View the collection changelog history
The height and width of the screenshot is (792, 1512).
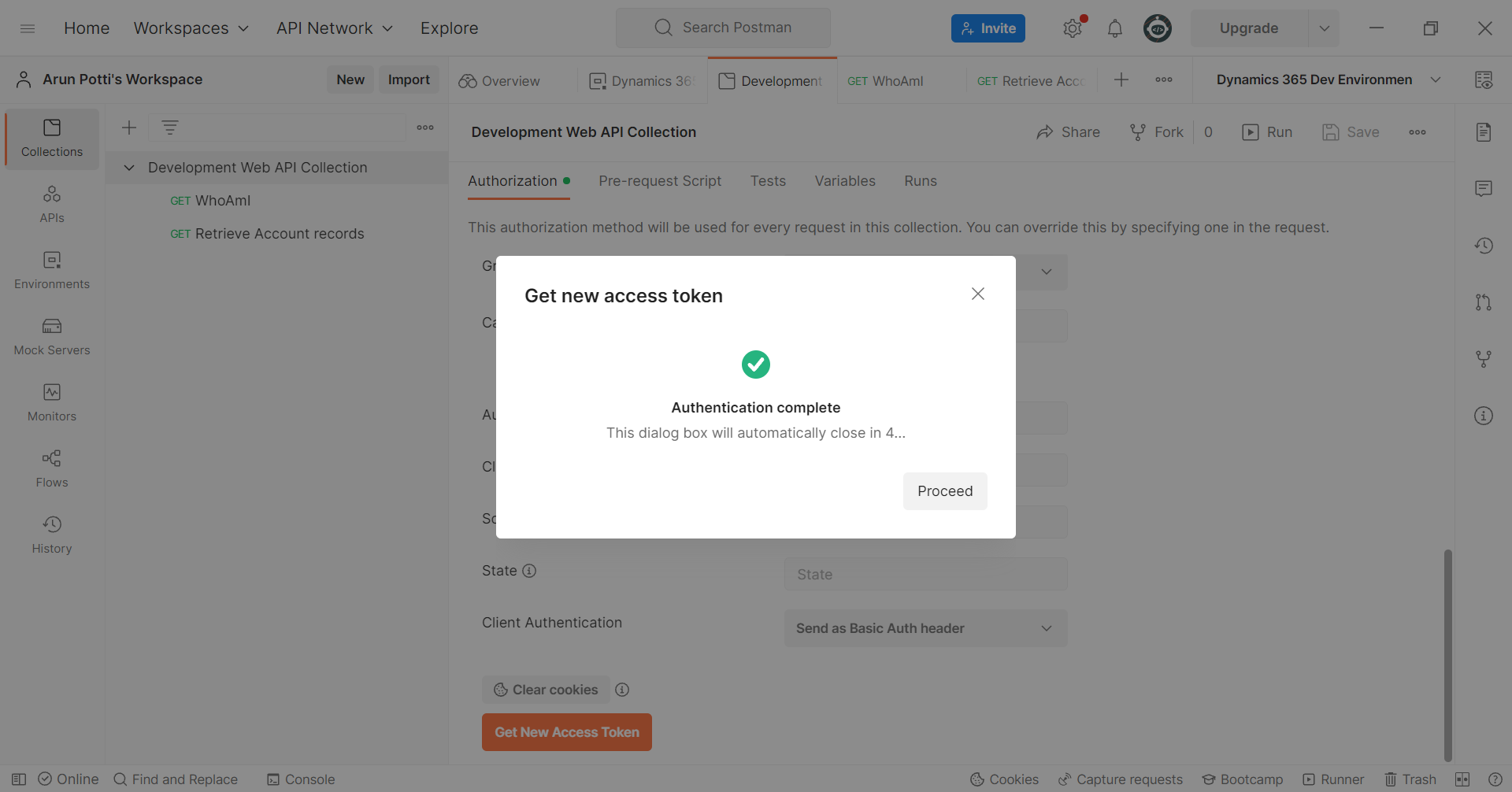pos(1484,246)
